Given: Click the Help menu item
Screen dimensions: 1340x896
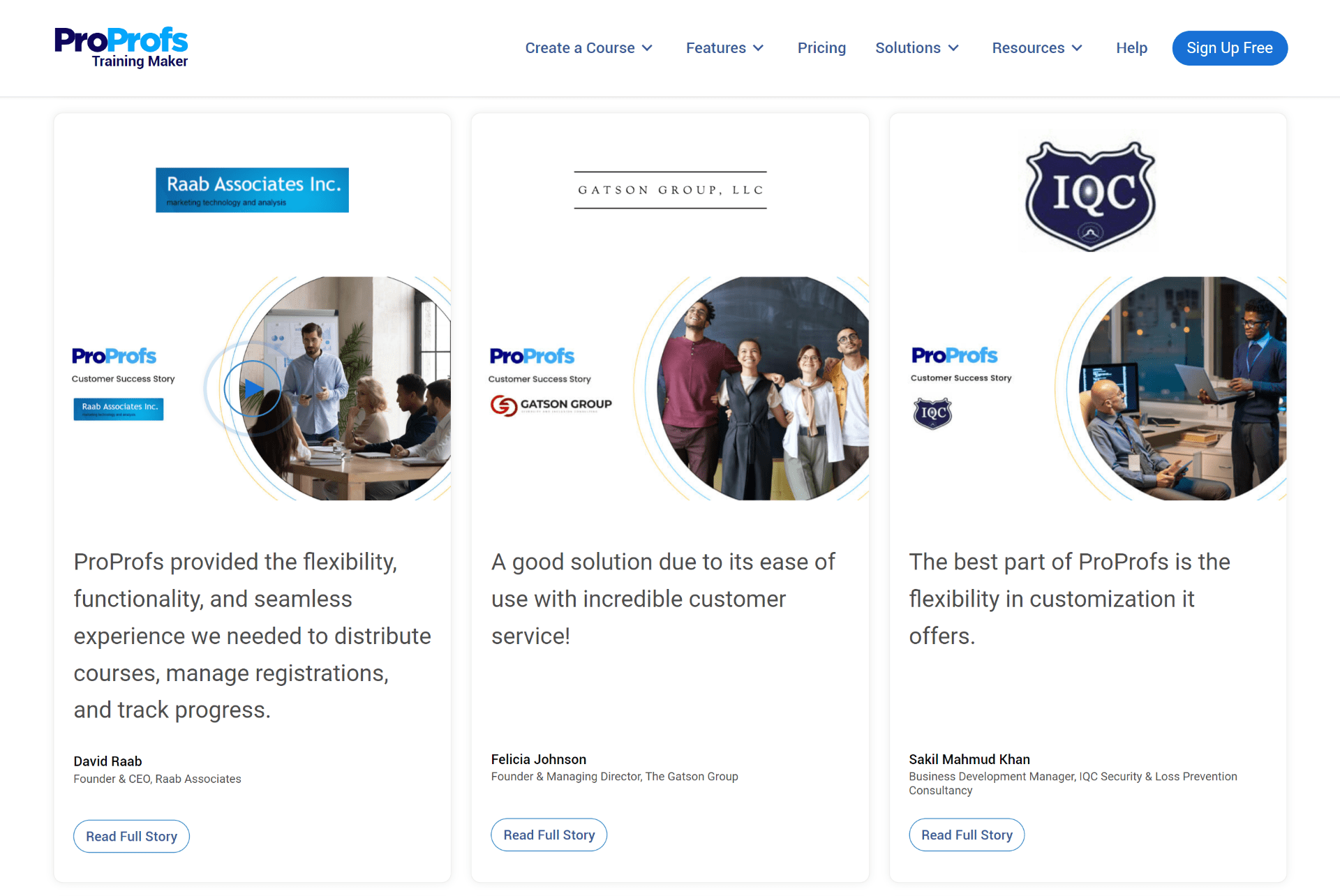Looking at the screenshot, I should [1132, 47].
